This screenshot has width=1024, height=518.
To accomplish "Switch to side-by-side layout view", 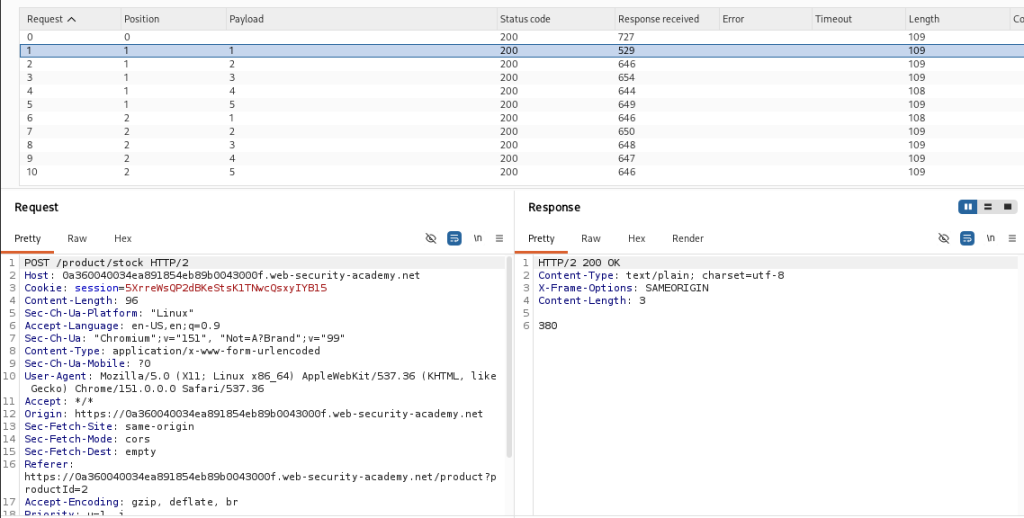I will point(968,207).
